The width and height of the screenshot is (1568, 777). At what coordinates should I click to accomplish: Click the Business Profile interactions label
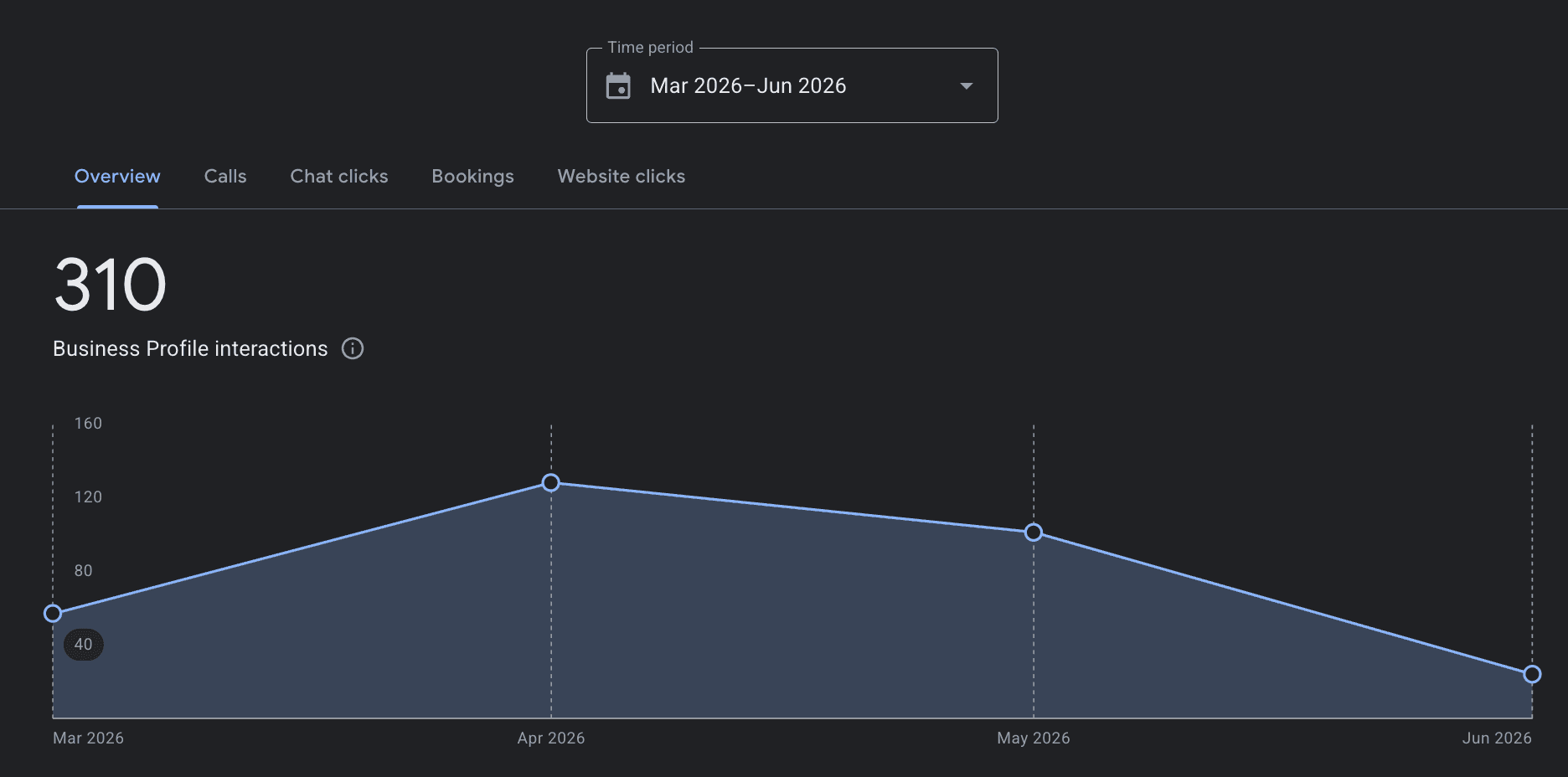click(190, 348)
